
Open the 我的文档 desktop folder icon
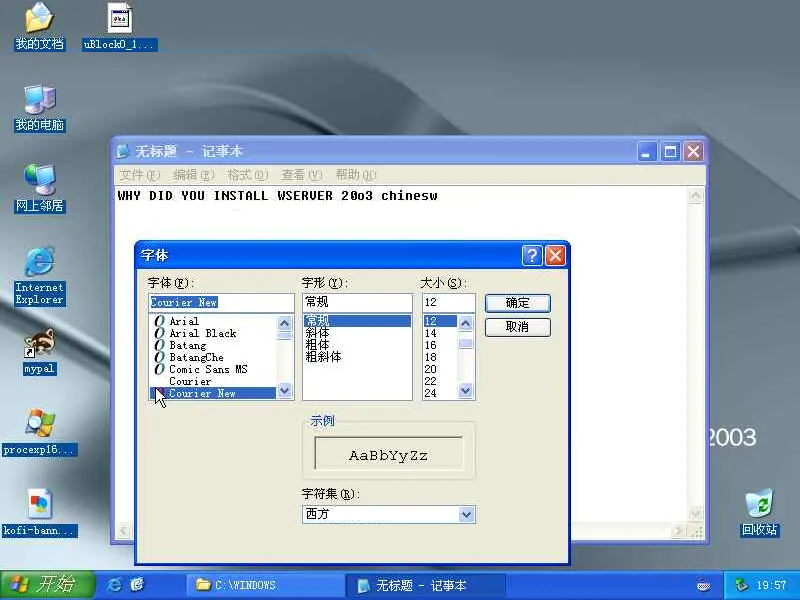39,26
